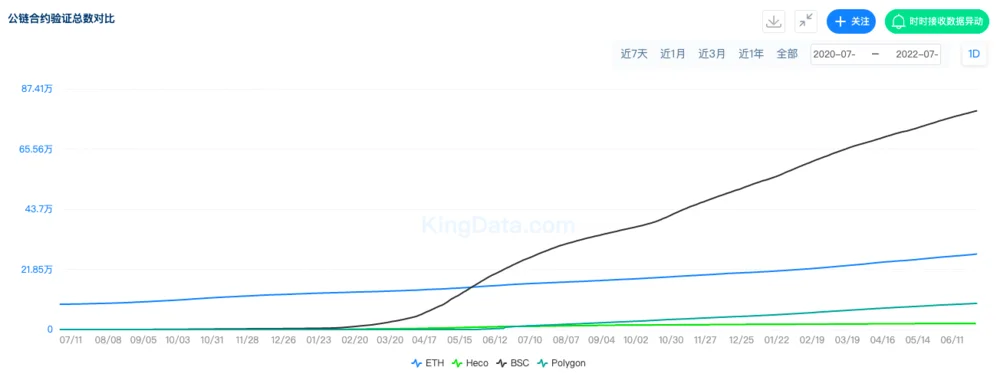The image size is (1000, 377).
Task: Click the 06/11 date label on x-axis
Action: [x=952, y=341]
